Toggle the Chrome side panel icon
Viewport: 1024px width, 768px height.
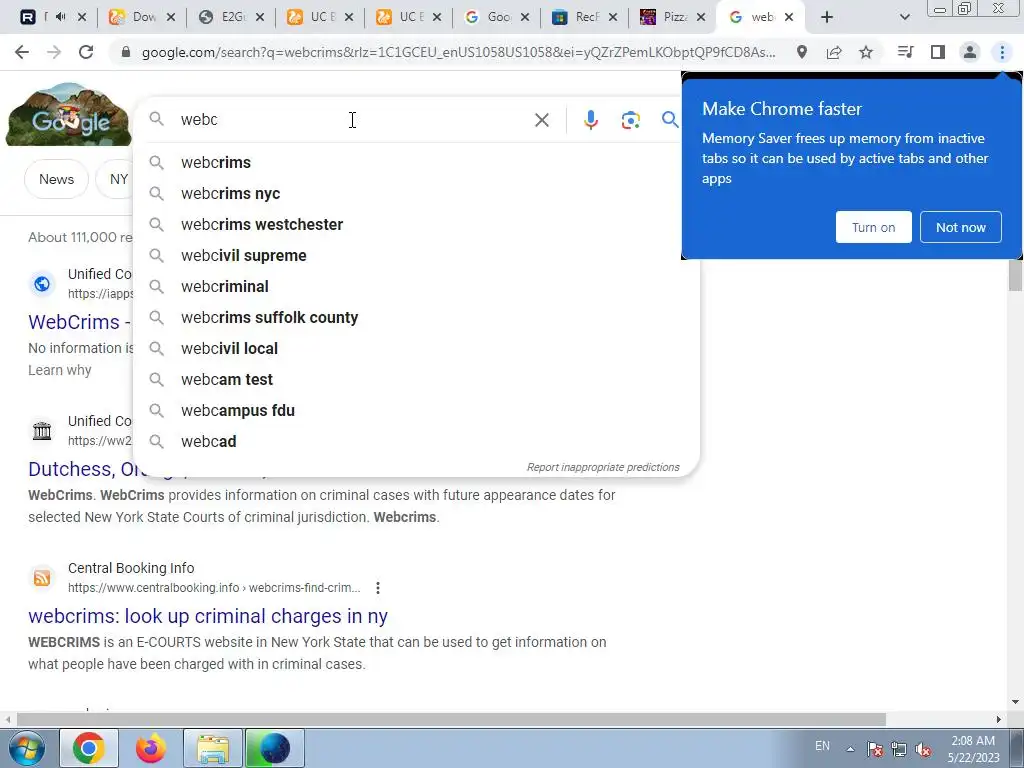tap(938, 52)
